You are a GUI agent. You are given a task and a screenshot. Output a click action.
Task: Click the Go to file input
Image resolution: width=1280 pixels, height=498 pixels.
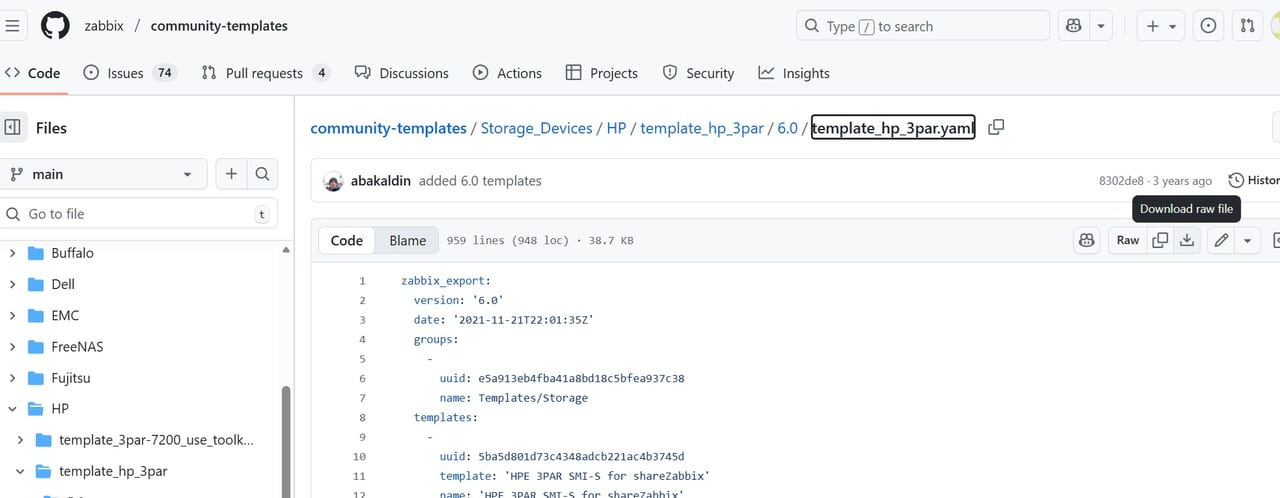coord(135,214)
